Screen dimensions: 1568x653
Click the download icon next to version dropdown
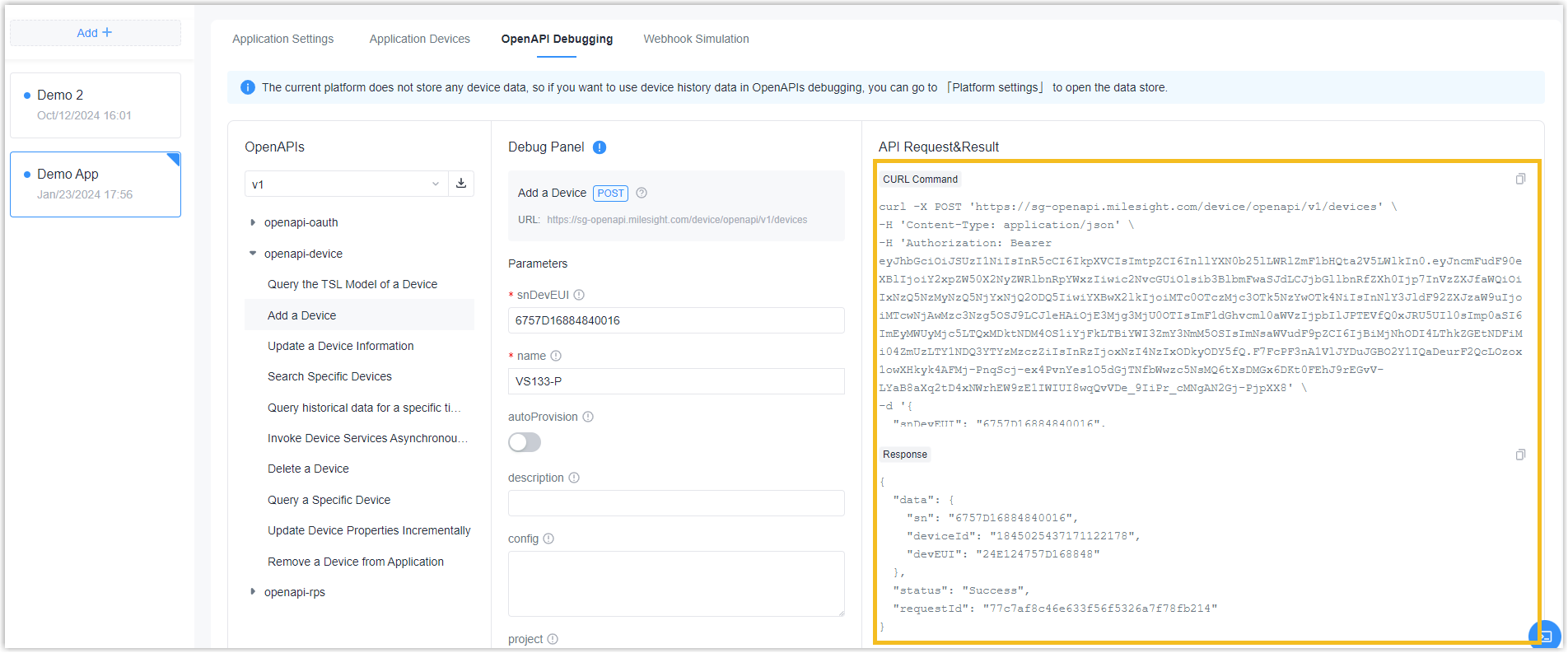(461, 184)
